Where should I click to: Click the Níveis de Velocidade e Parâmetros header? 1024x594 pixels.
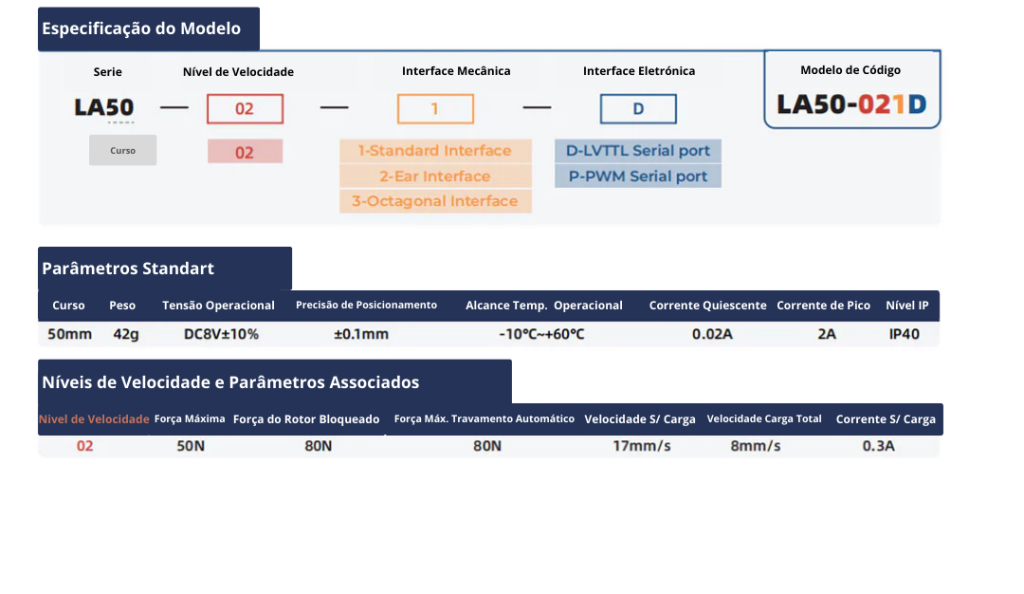(231, 382)
